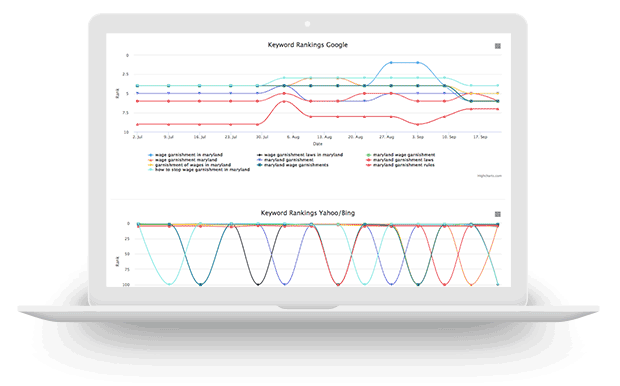Click the '16. Jul' date axis label
Image resolution: width=620 pixels, height=386 pixels.
point(200,137)
